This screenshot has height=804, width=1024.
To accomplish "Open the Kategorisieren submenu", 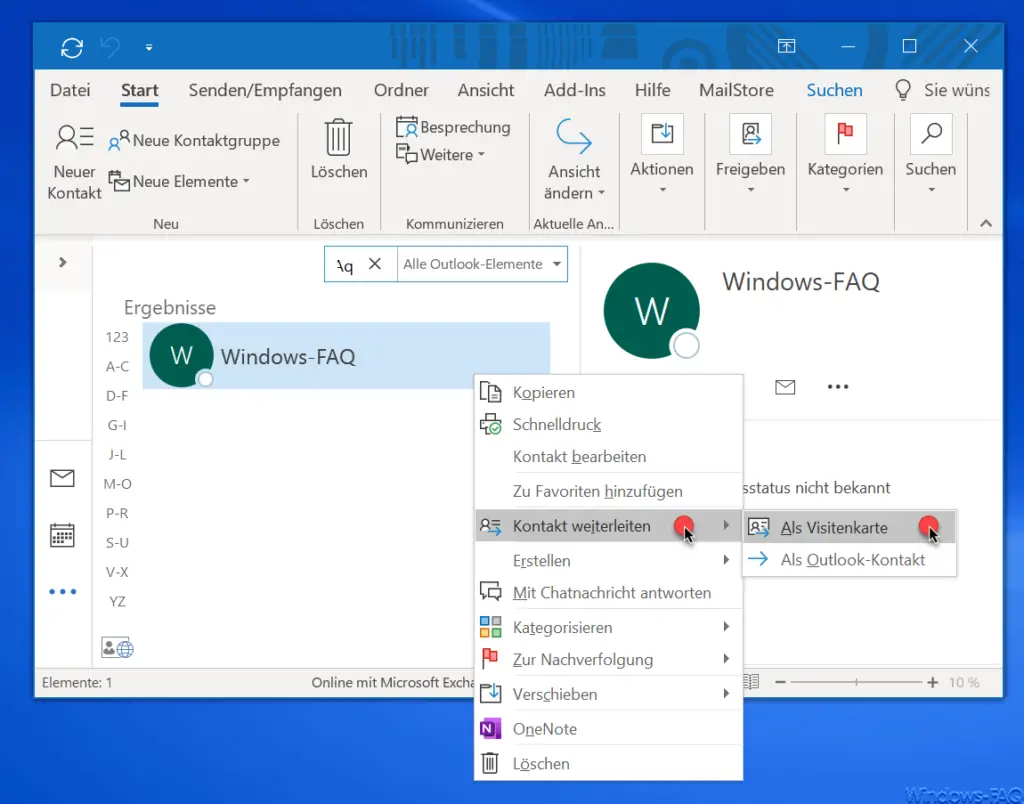I will click(x=609, y=627).
